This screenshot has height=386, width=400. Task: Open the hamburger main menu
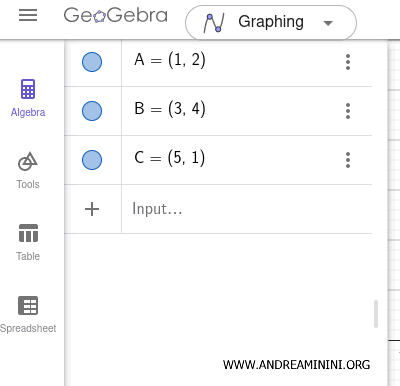pyautogui.click(x=28, y=15)
